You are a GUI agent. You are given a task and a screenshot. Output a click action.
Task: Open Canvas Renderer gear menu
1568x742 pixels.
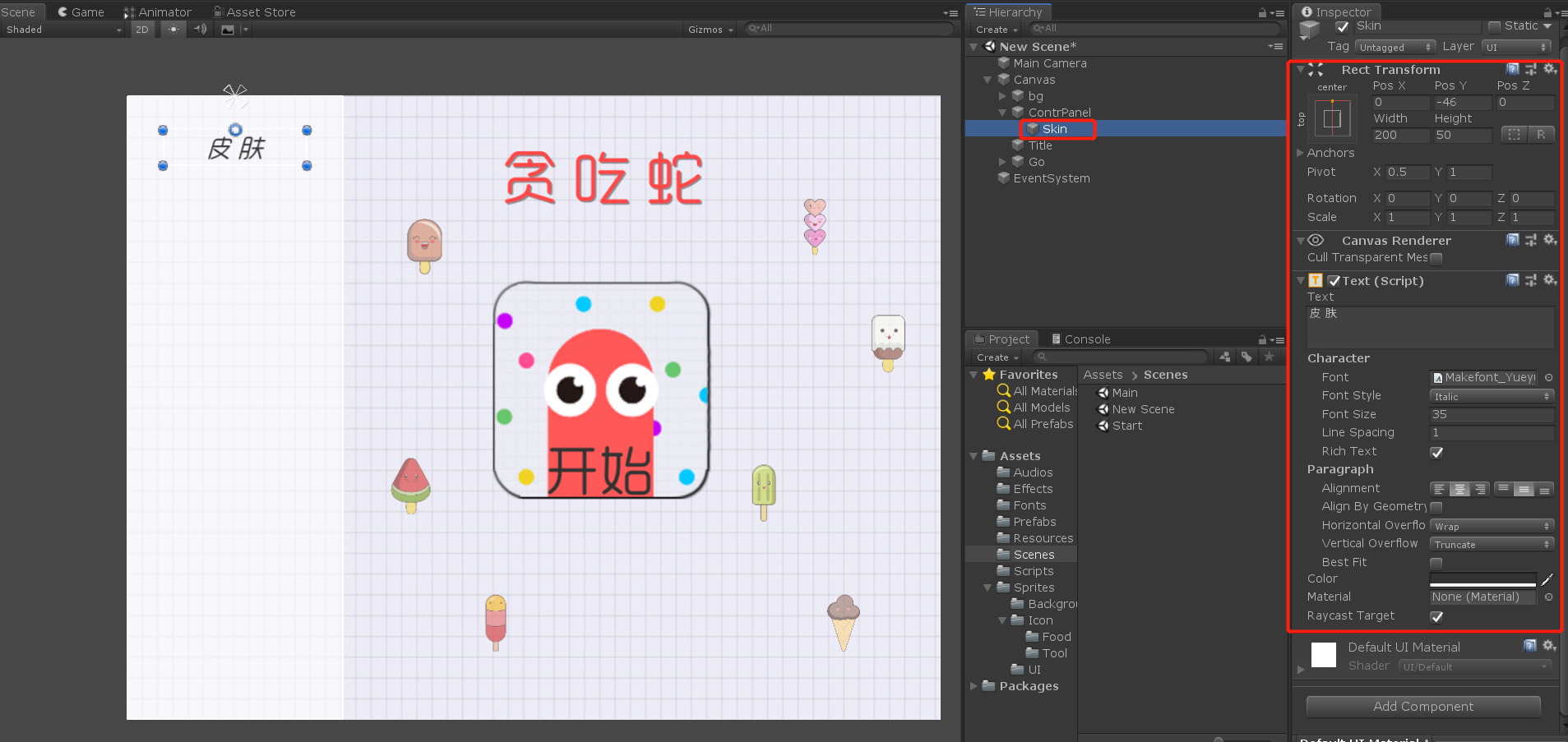click(x=1550, y=240)
